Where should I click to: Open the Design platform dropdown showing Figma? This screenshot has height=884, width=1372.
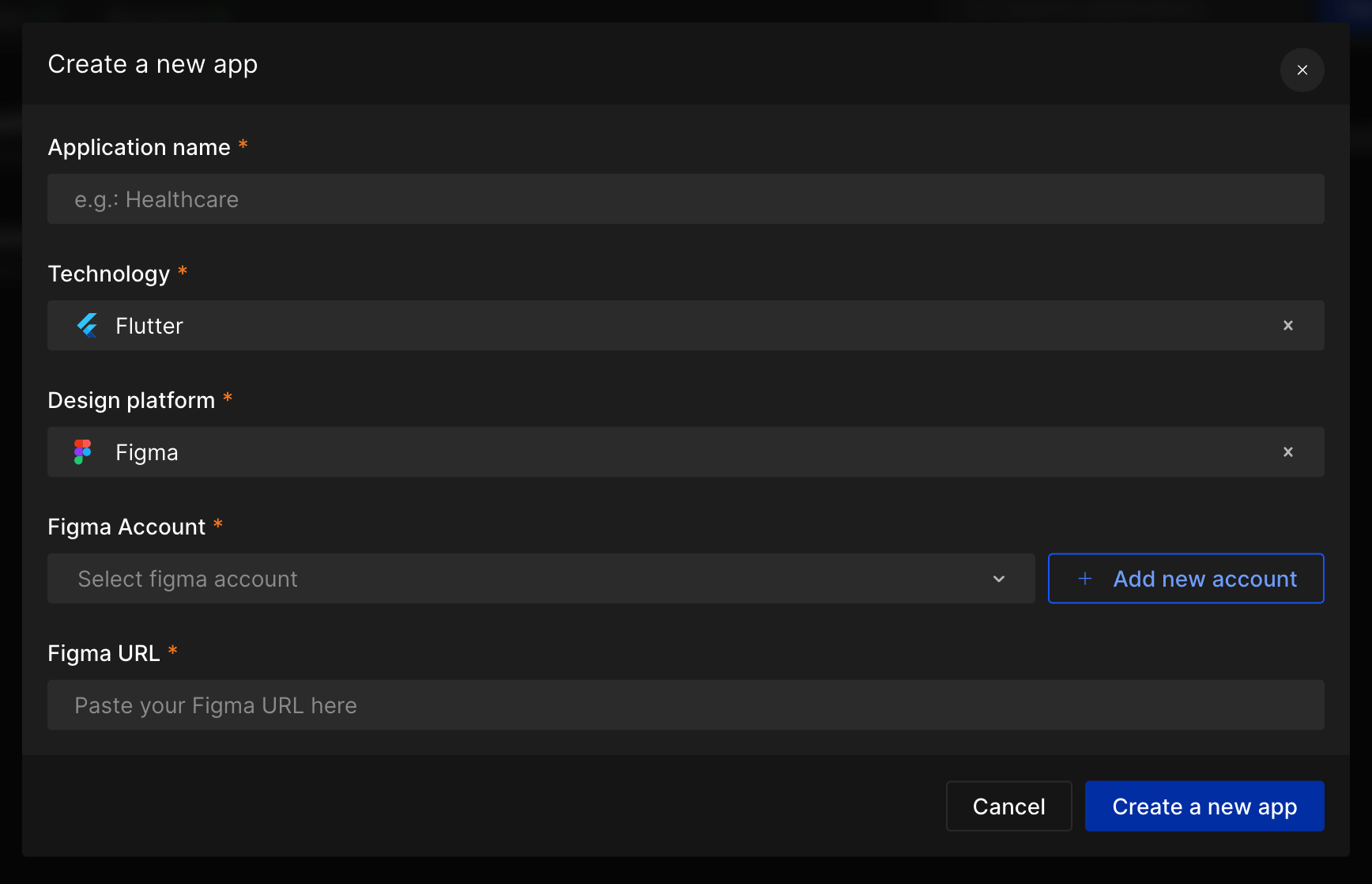(685, 452)
